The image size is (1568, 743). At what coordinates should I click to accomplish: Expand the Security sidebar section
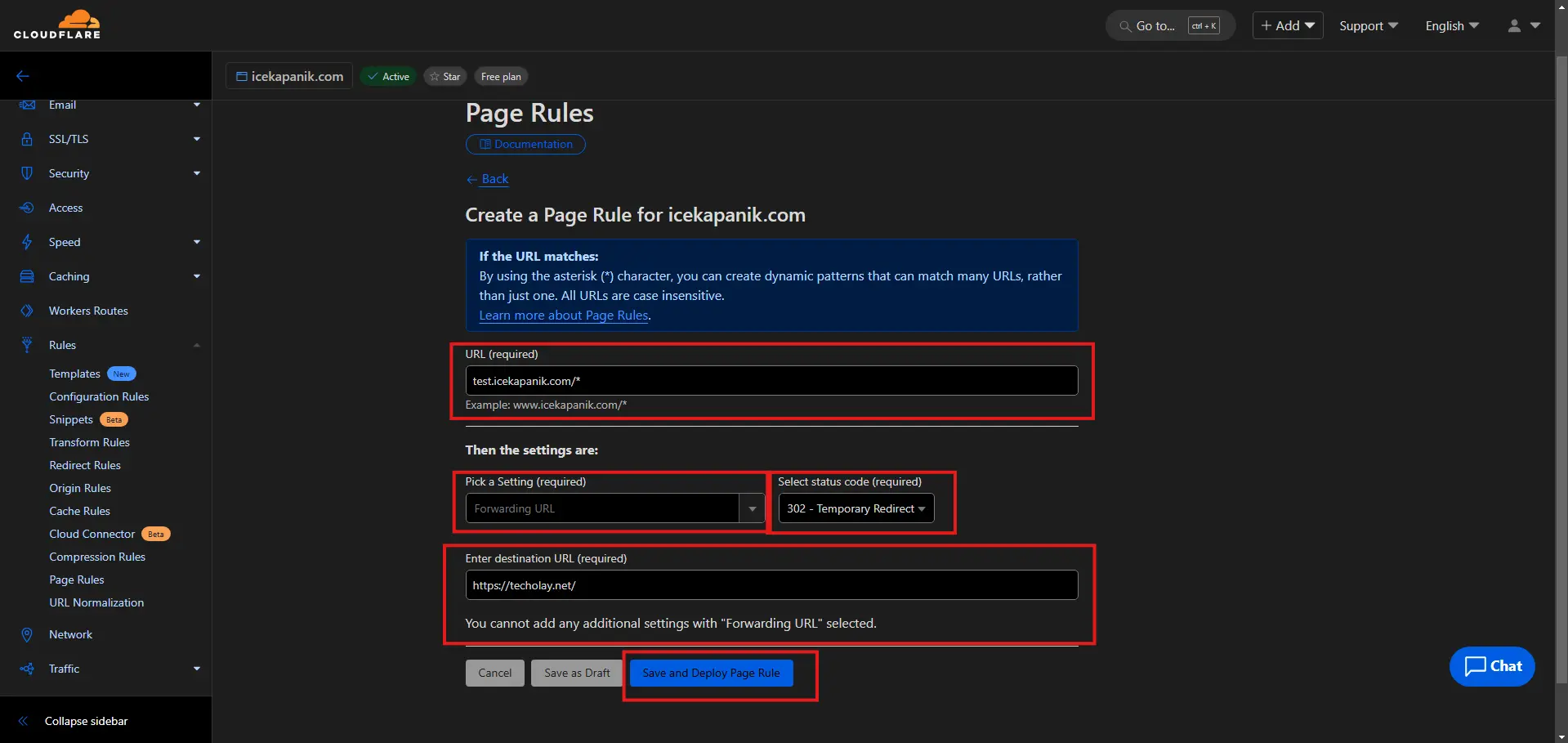coord(197,173)
